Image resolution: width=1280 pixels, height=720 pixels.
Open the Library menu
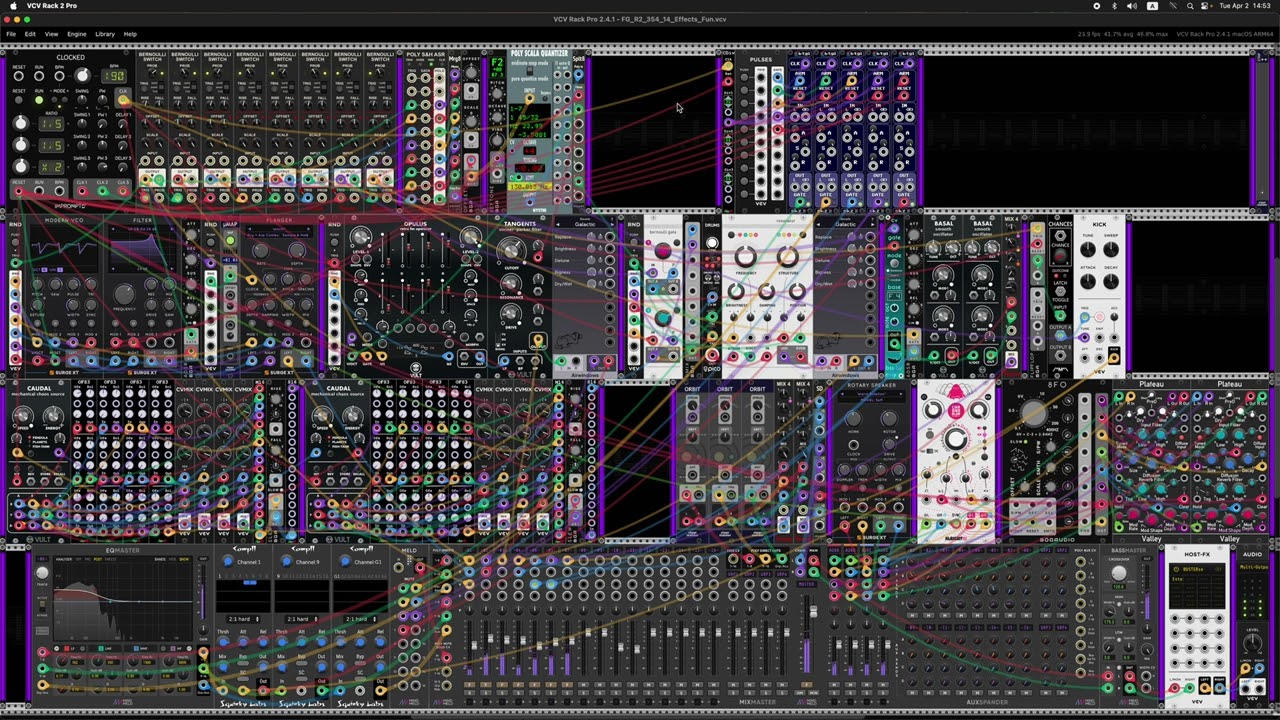click(105, 34)
